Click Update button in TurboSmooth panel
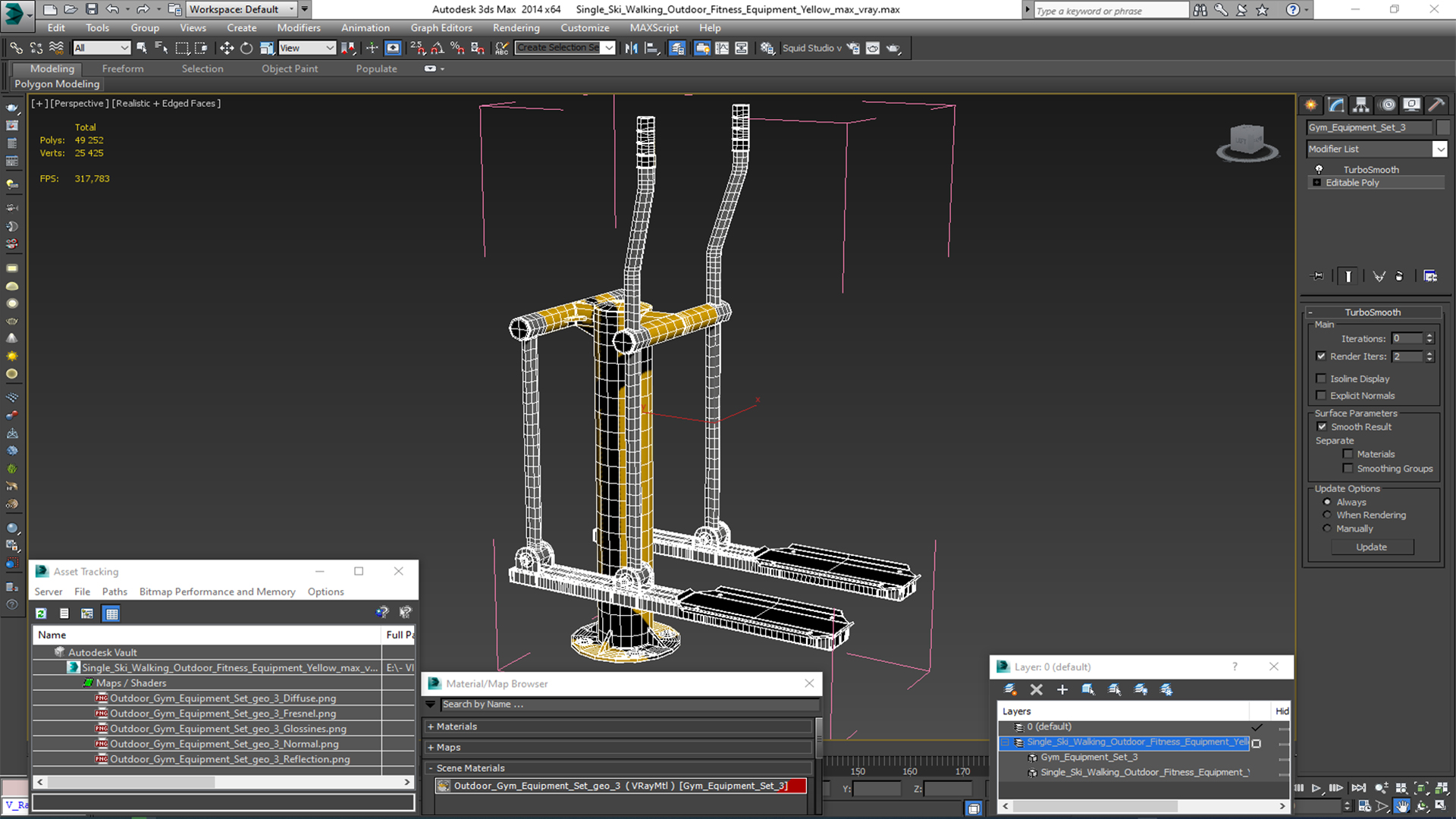The height and width of the screenshot is (819, 1456). (x=1372, y=546)
